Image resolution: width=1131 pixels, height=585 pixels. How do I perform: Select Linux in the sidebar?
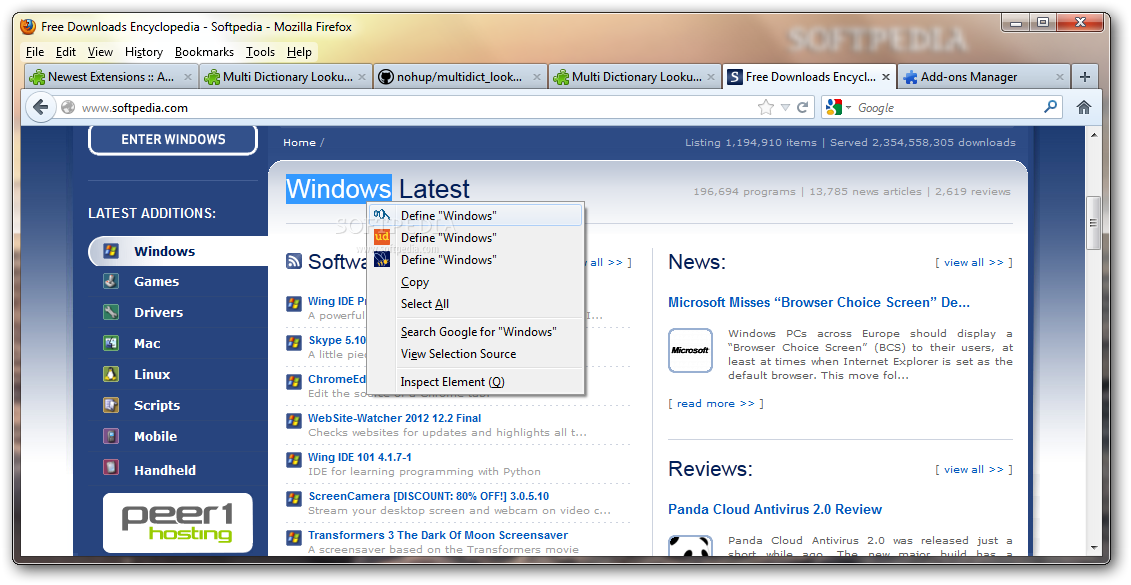(x=152, y=374)
